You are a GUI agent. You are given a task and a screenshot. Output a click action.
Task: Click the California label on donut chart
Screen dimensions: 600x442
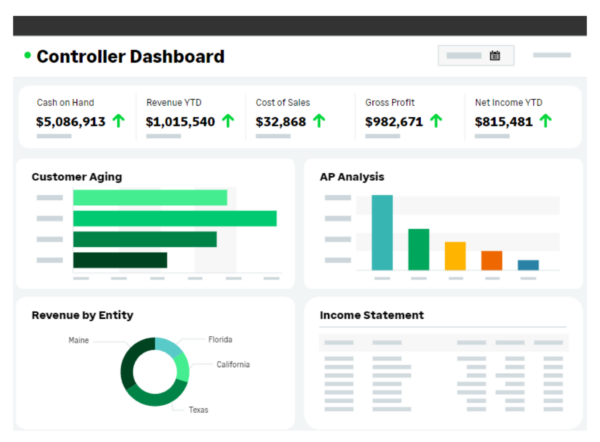(233, 364)
